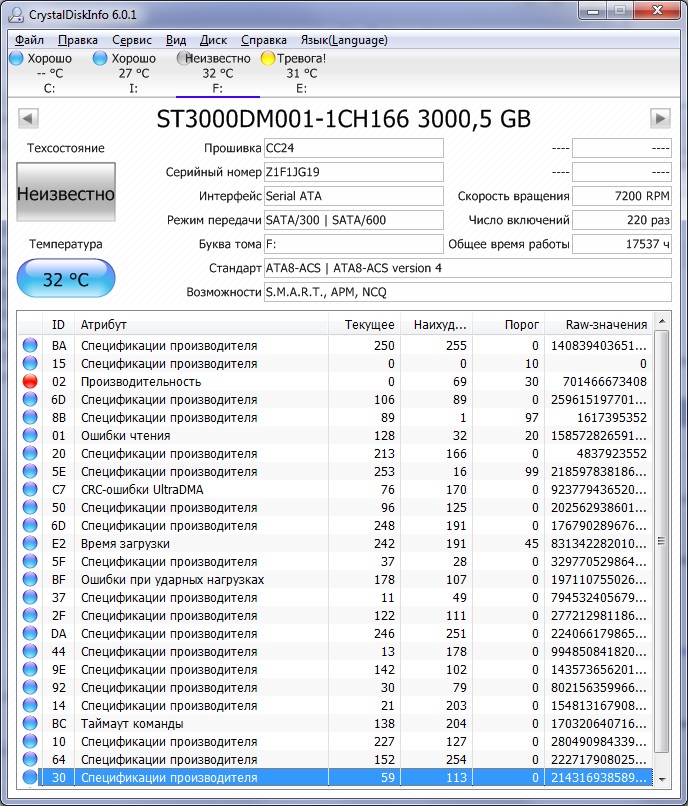The image size is (688, 806).
Task: Click the blue status icon of attribute 01
Action: pos(30,435)
